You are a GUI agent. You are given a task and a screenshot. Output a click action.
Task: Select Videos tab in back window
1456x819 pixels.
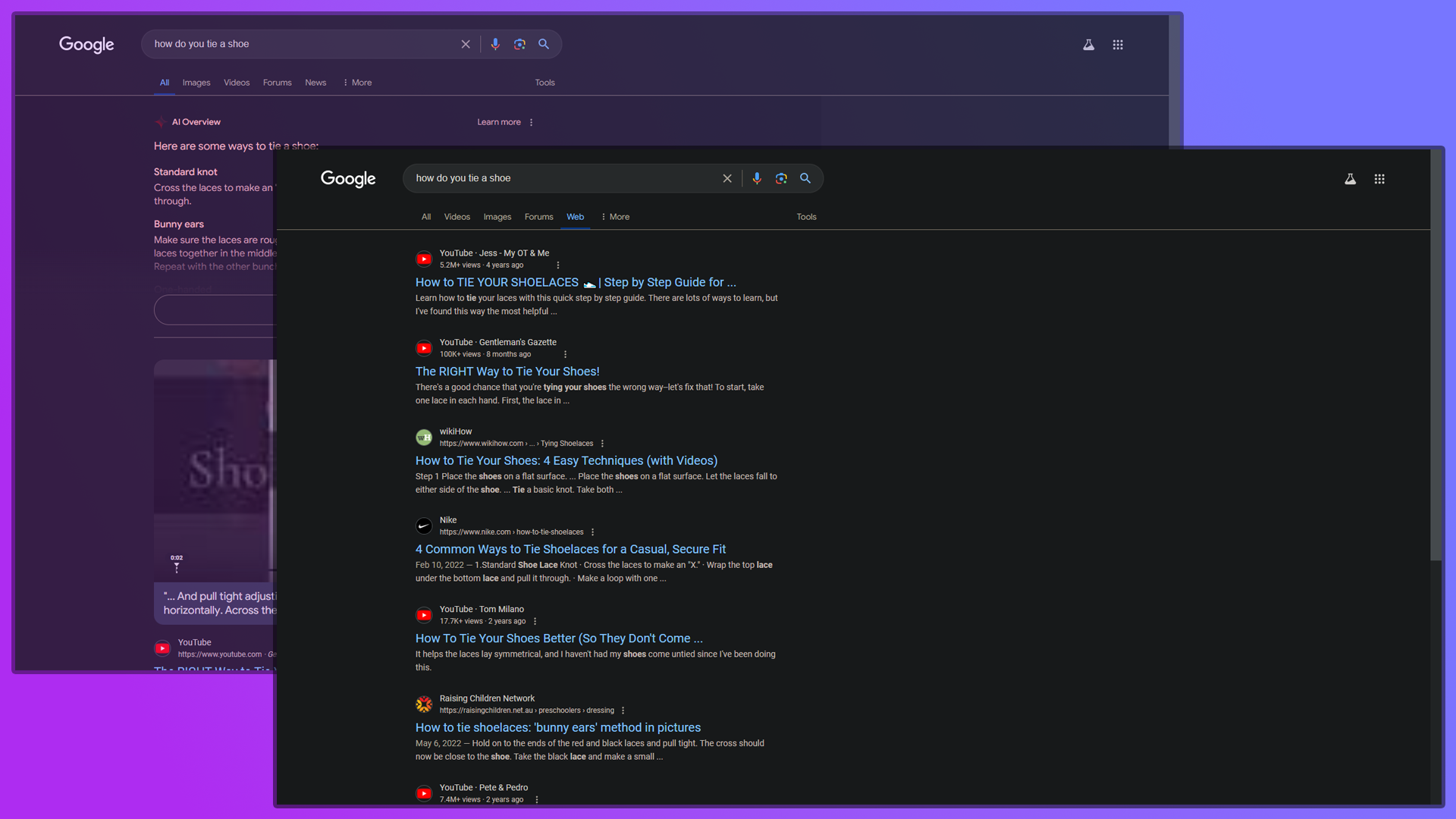click(x=237, y=83)
